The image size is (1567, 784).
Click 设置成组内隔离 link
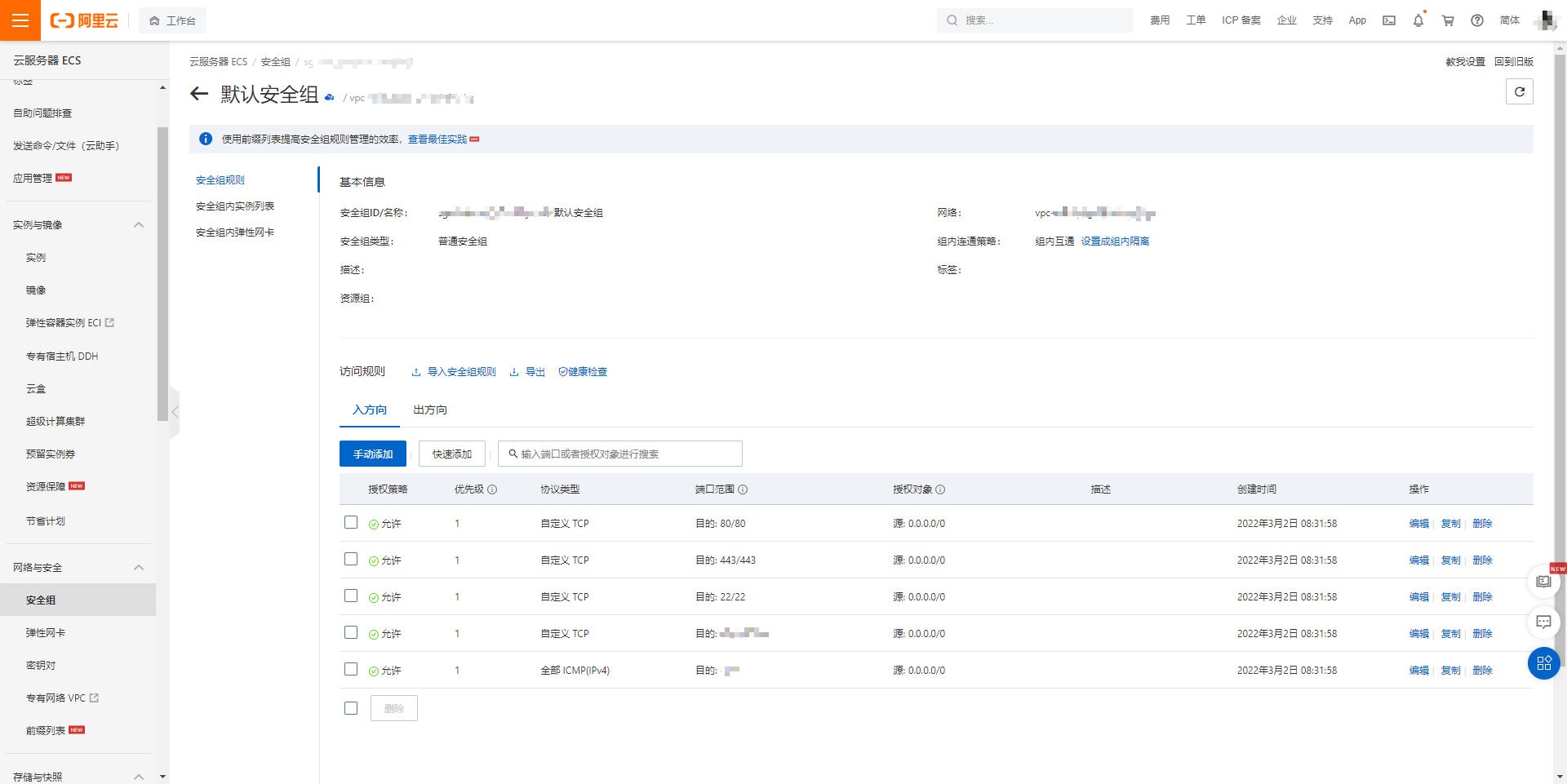pos(1115,241)
